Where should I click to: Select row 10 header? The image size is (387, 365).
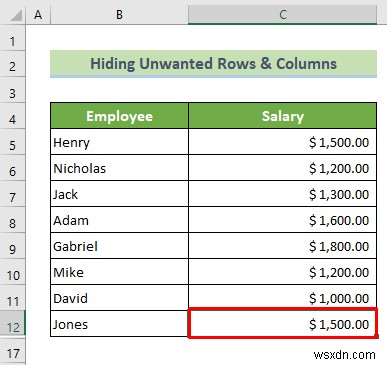pyautogui.click(x=12, y=272)
